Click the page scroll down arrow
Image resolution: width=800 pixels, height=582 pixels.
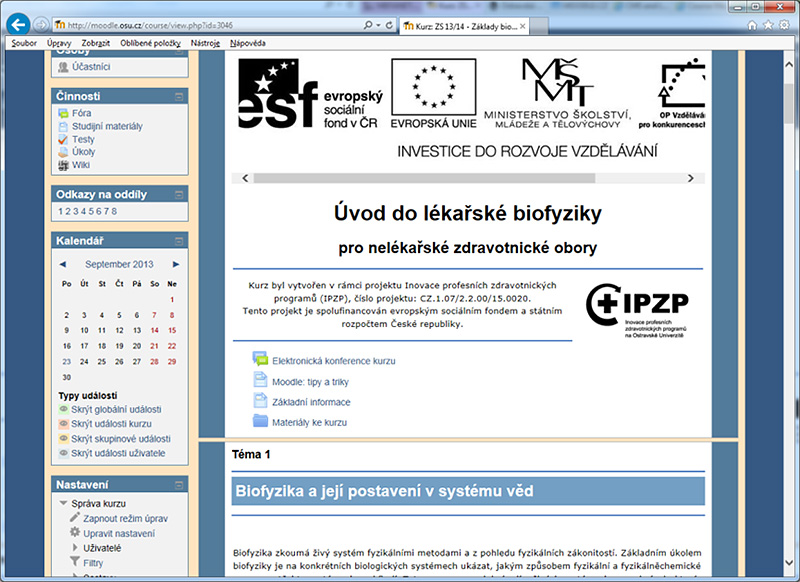pos(789,563)
